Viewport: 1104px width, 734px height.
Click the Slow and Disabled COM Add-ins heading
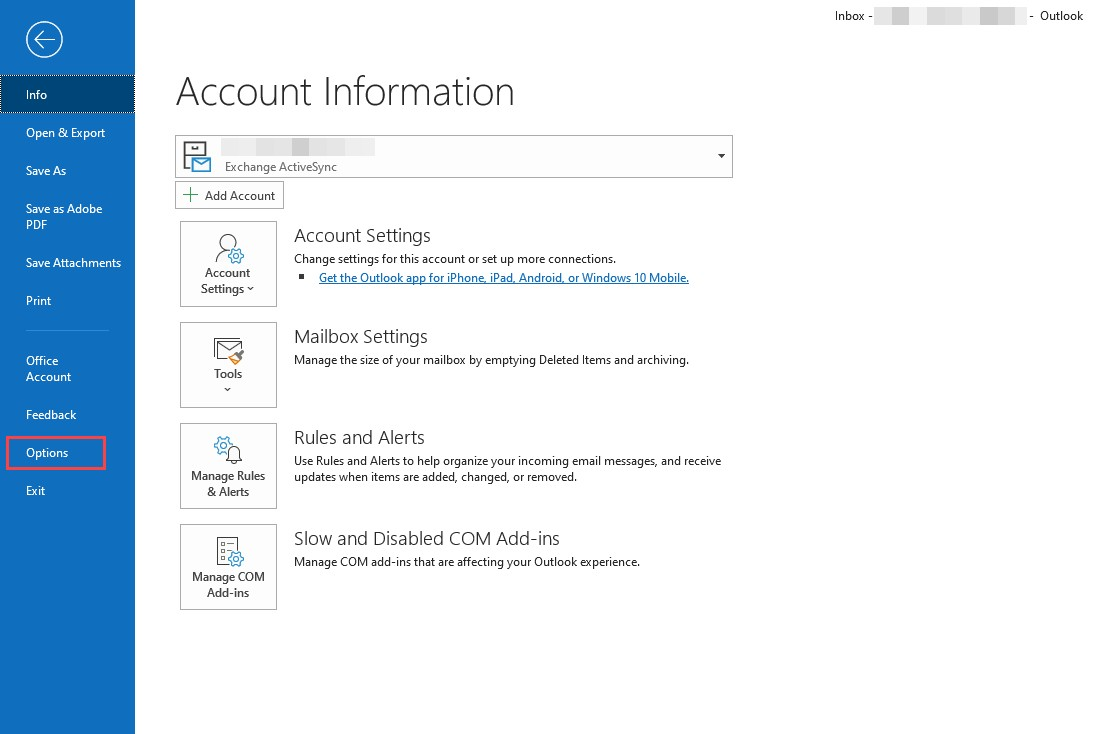(x=427, y=538)
